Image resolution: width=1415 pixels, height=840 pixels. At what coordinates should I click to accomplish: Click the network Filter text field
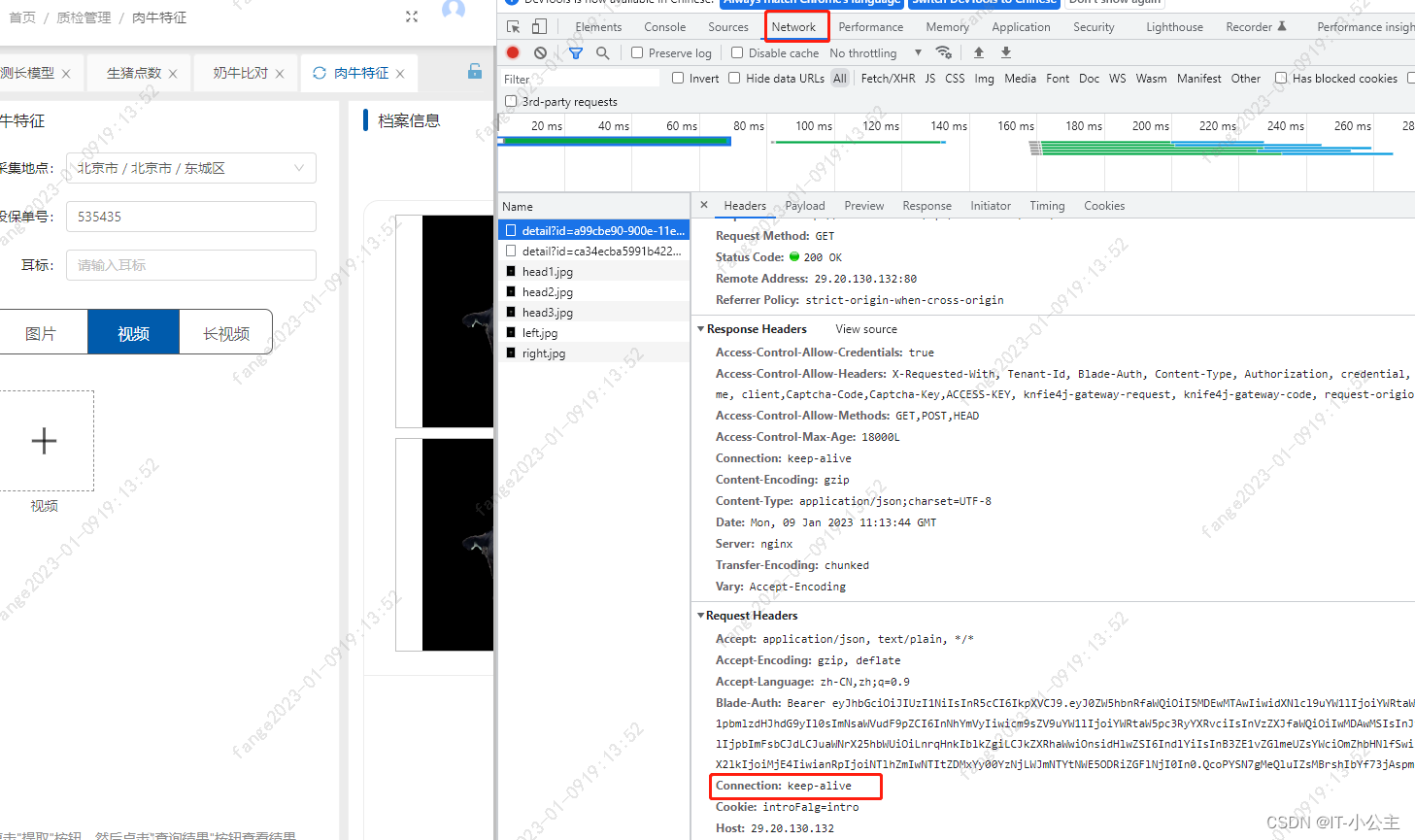tap(581, 79)
